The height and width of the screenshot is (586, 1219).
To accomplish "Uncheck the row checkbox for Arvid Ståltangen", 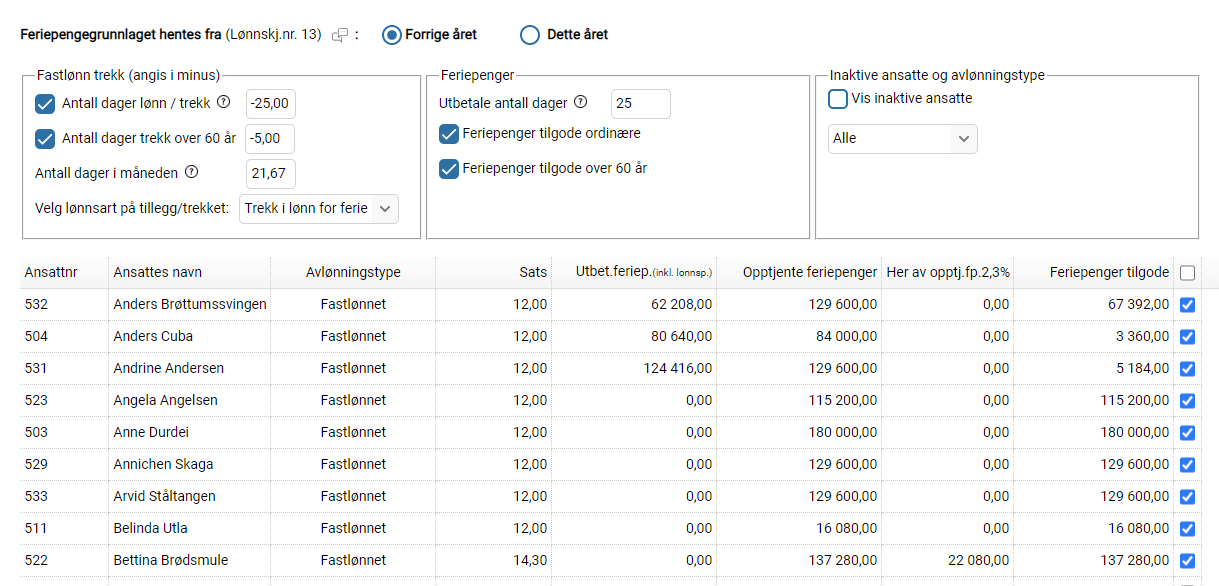I will pyautogui.click(x=1187, y=497).
